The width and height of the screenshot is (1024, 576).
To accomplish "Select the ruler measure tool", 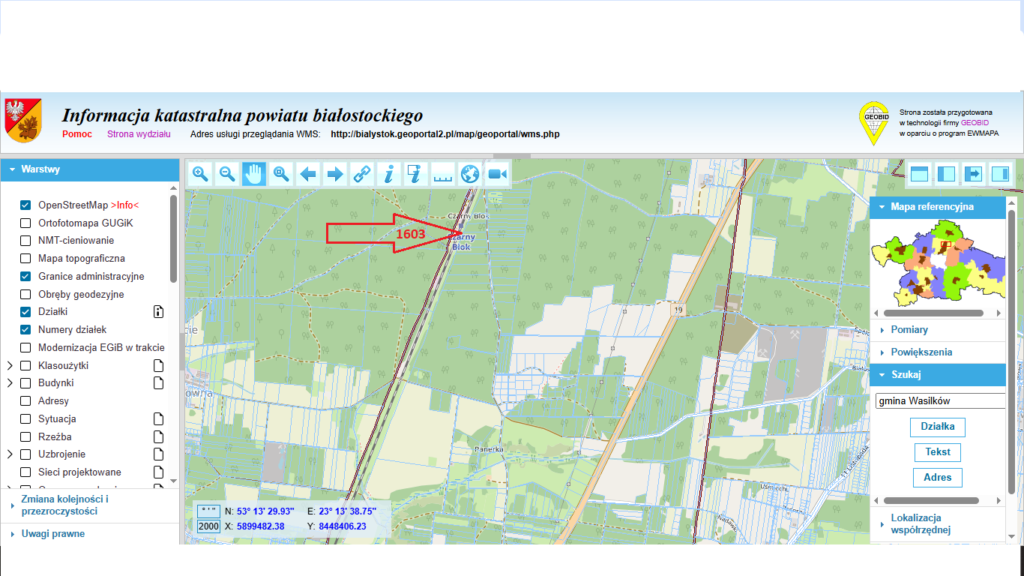I will tap(443, 174).
